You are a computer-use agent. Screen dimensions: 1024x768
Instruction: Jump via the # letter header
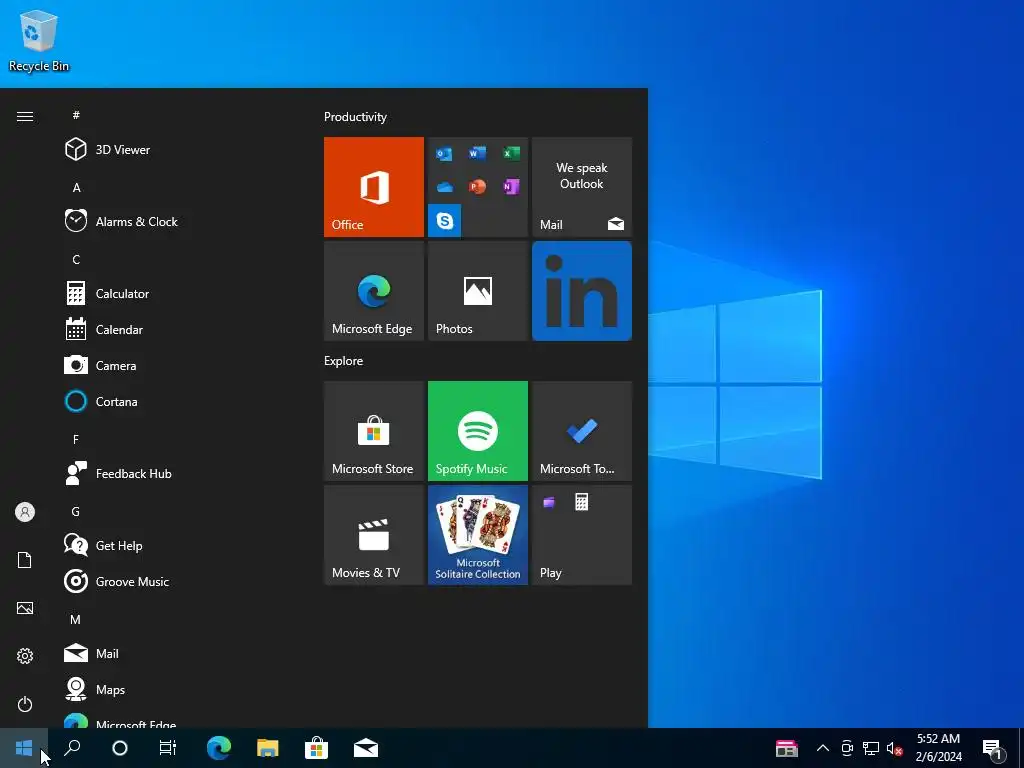(x=76, y=115)
